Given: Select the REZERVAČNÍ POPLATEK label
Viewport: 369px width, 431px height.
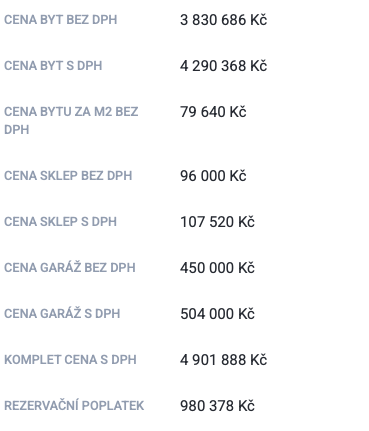Looking at the screenshot, I should pyautogui.click(x=74, y=405).
